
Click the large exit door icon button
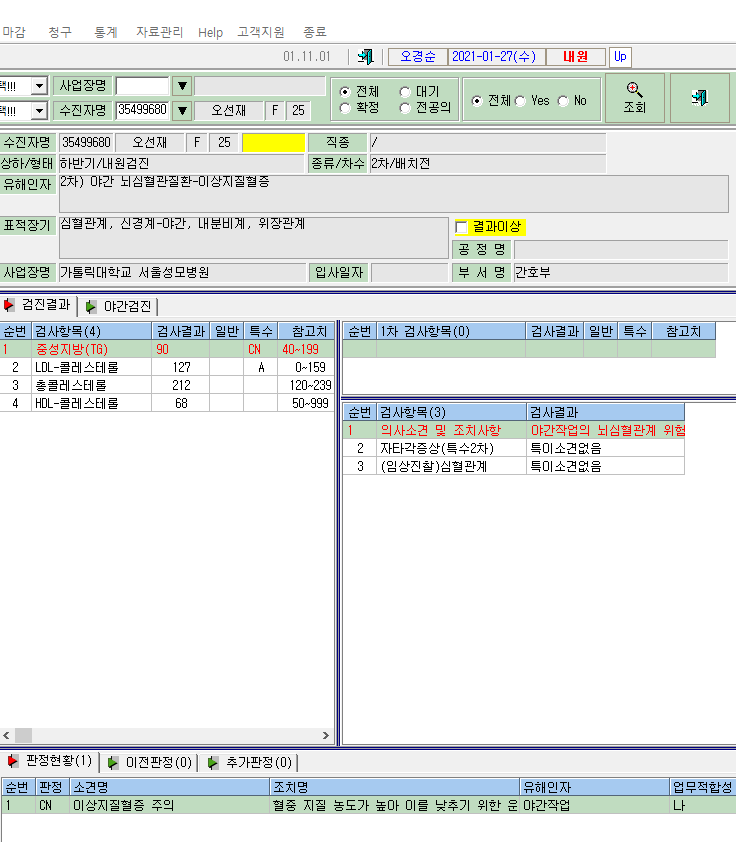[699, 98]
